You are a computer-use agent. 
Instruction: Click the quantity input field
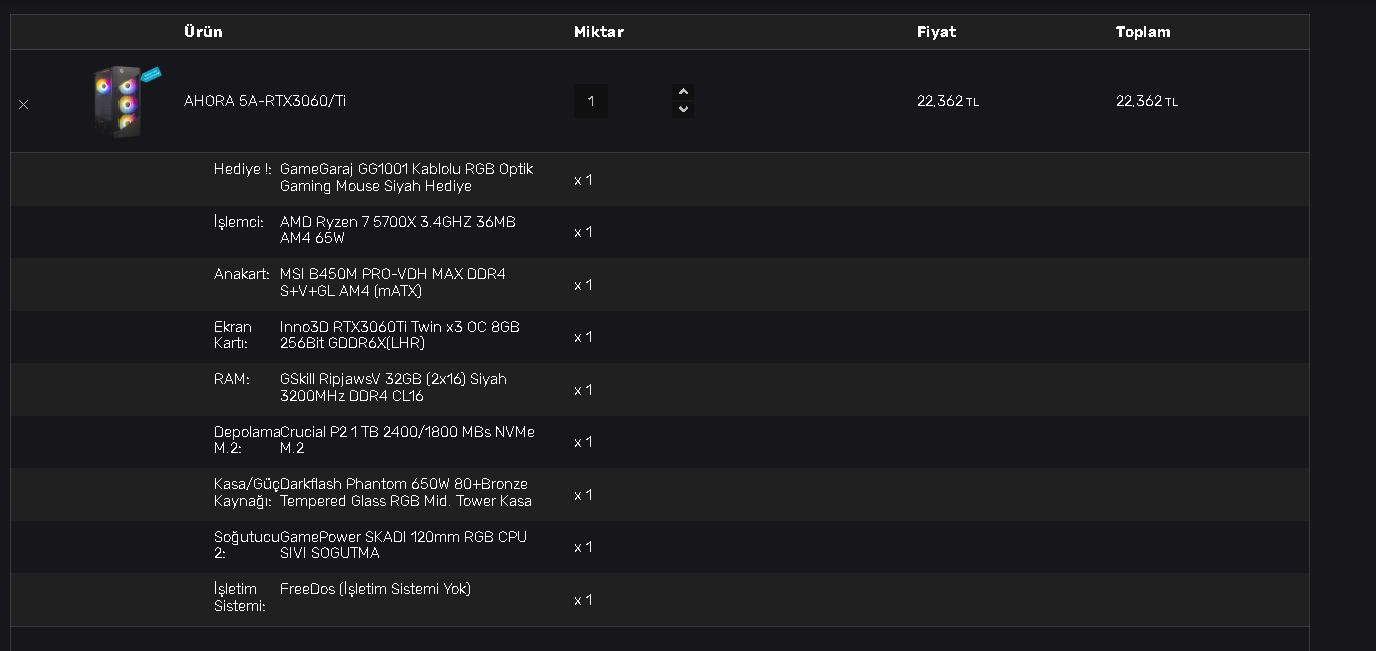(591, 101)
